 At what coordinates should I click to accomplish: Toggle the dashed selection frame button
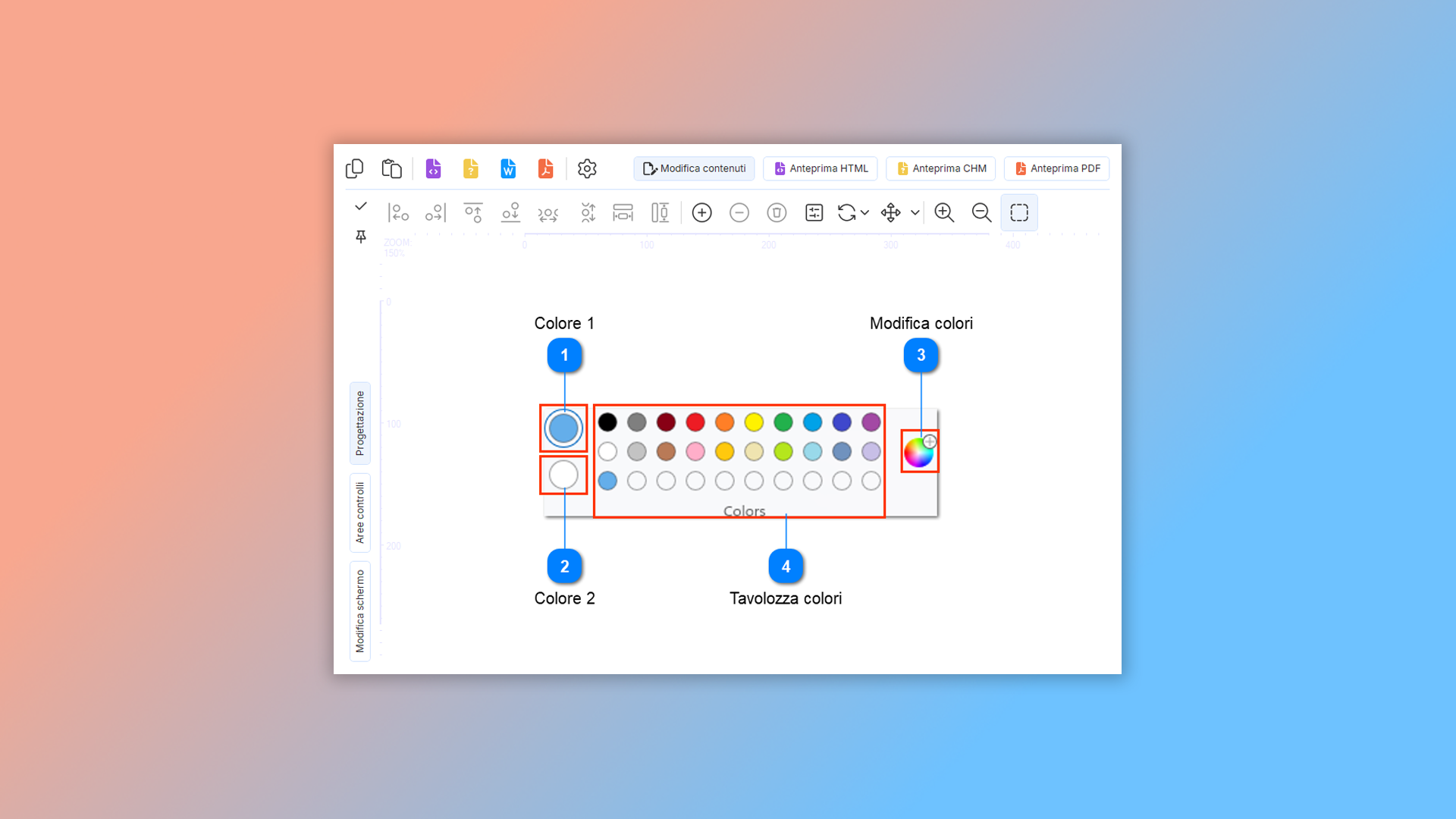1019,213
